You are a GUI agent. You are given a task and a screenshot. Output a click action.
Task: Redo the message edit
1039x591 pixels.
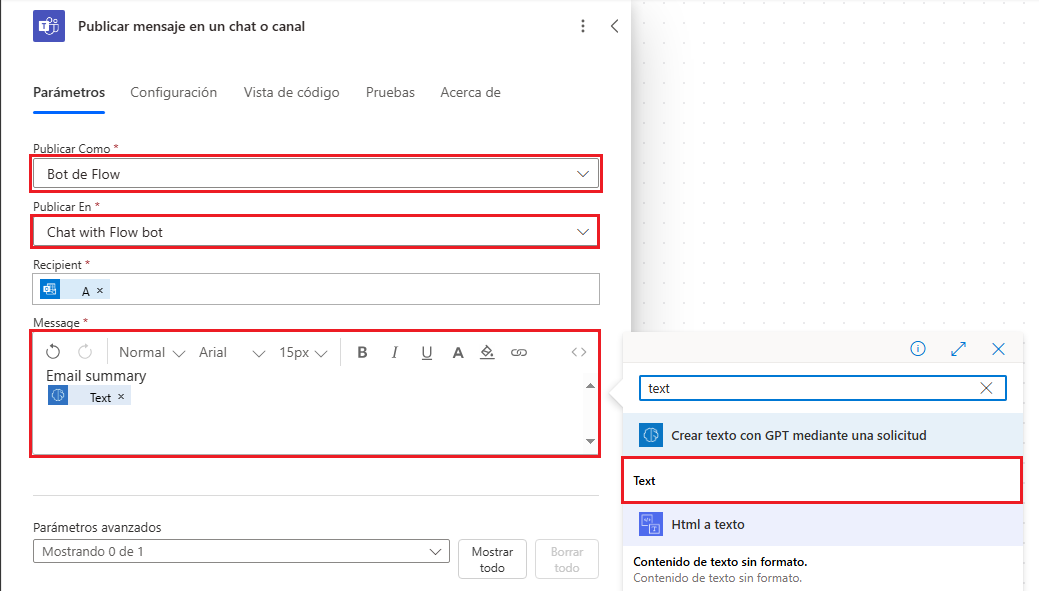[85, 352]
